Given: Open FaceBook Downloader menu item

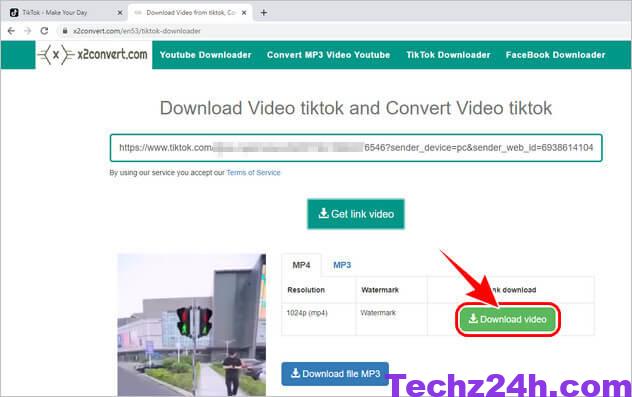Looking at the screenshot, I should click(555, 55).
